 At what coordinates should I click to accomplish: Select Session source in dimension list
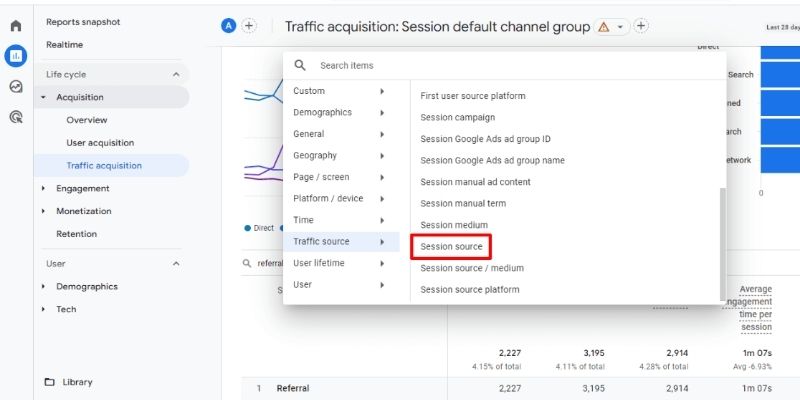coord(452,246)
